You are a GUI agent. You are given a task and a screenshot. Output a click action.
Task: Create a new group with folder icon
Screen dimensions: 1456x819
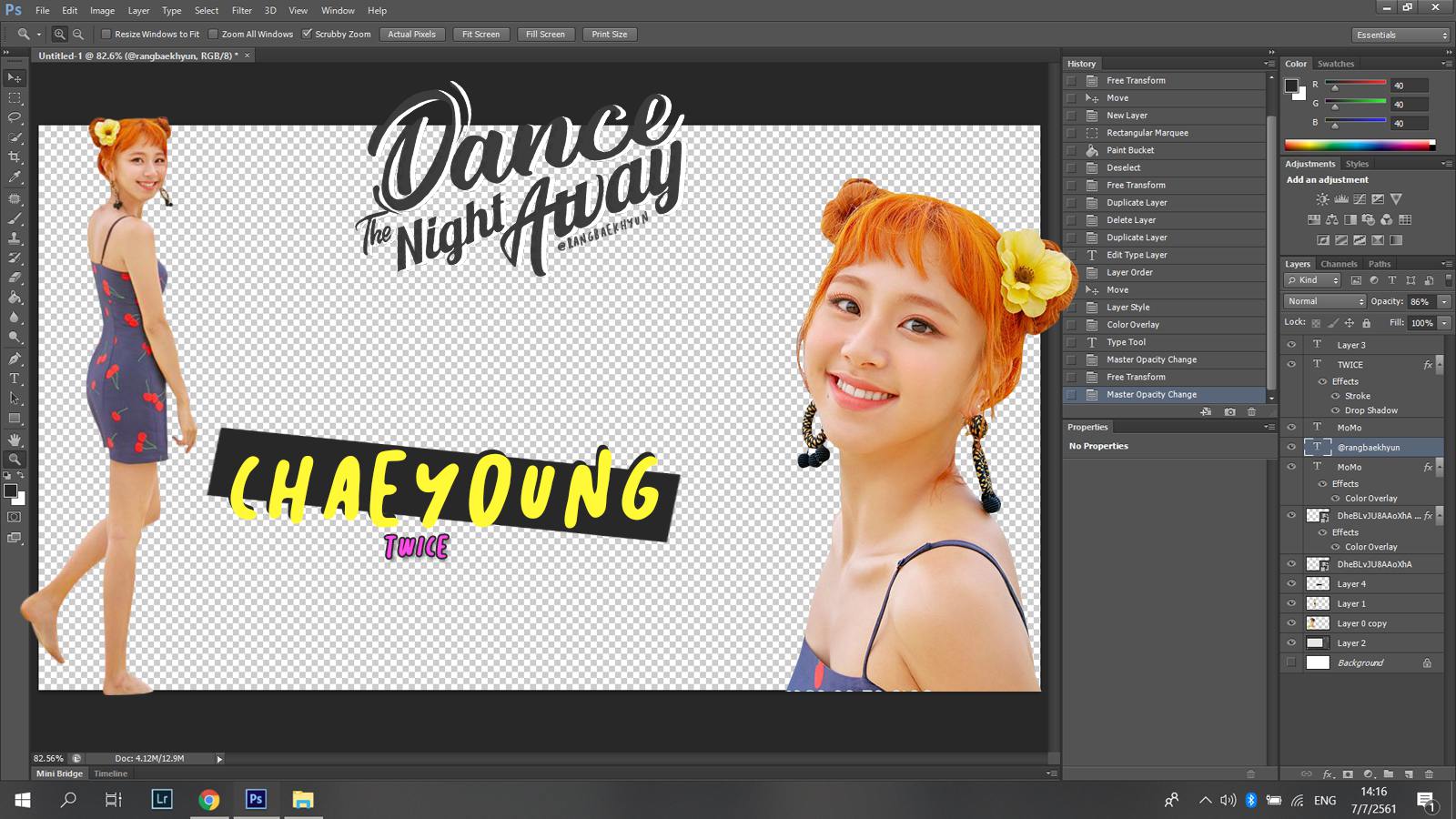(1389, 774)
